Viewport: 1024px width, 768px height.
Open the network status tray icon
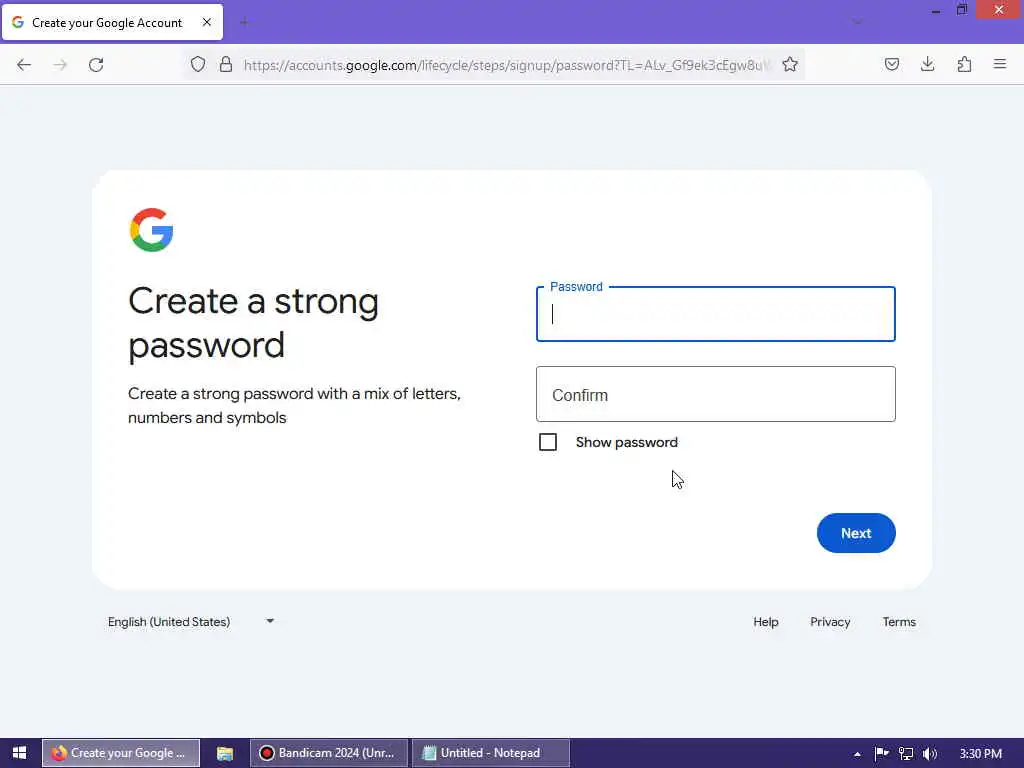tap(906, 754)
